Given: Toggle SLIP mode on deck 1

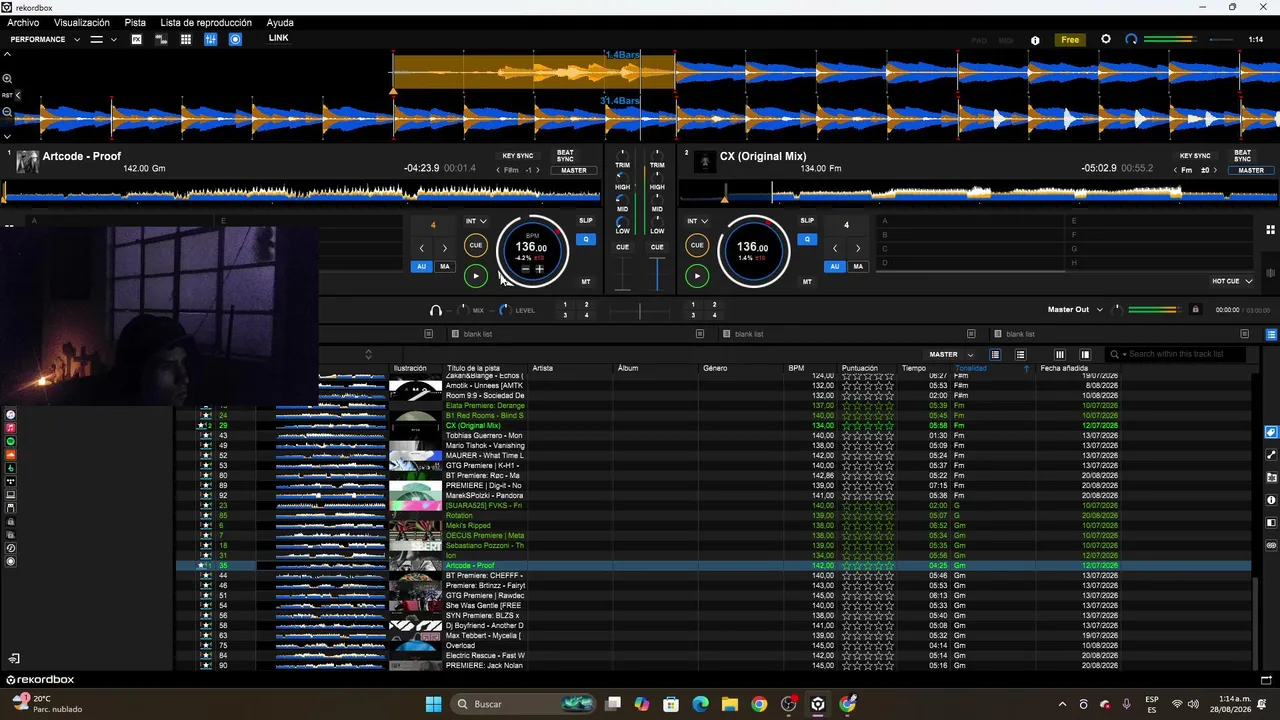Looking at the screenshot, I should pos(586,221).
